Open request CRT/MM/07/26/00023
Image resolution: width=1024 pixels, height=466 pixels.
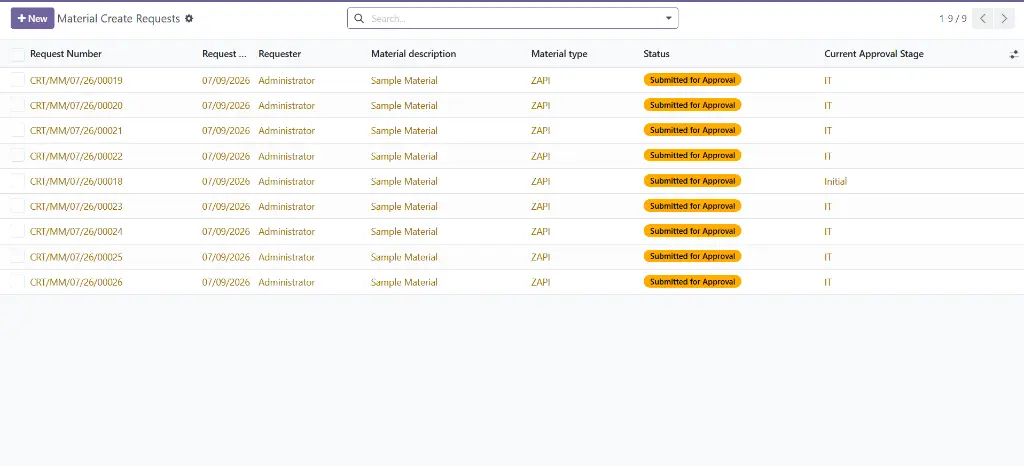pyautogui.click(x=76, y=207)
